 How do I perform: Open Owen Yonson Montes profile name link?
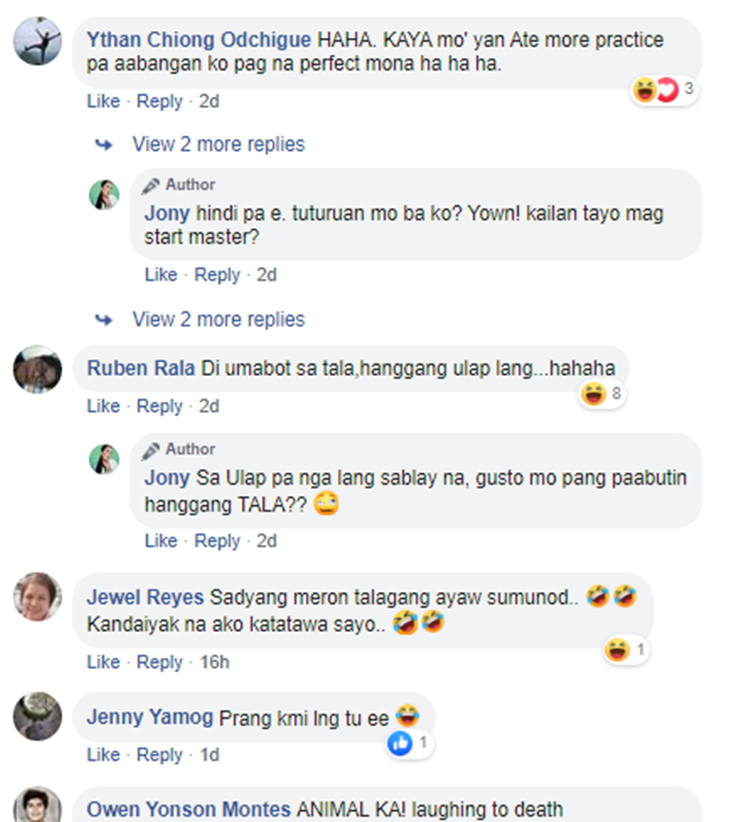(188, 809)
